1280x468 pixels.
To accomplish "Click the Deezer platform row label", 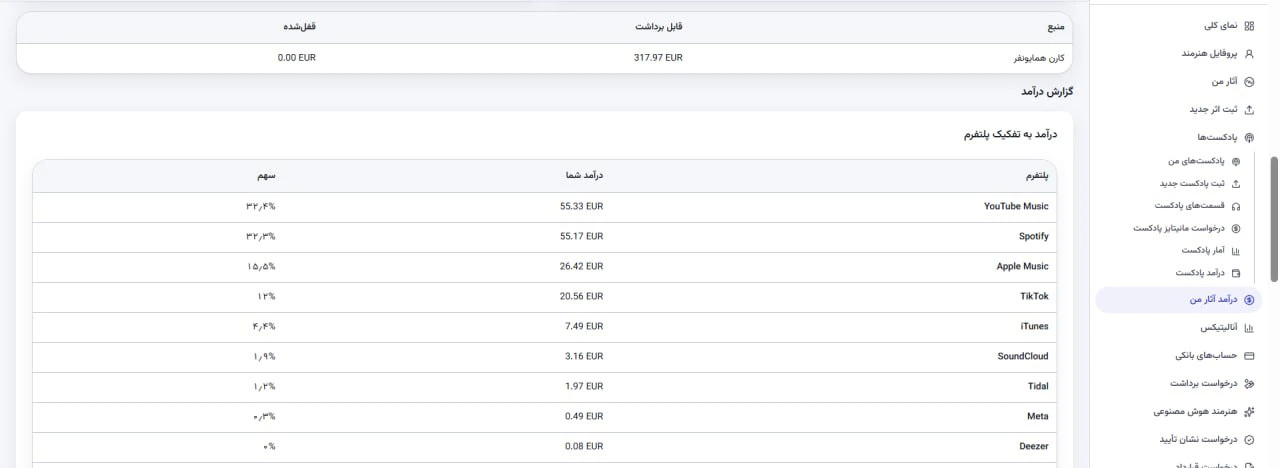I will [1035, 446].
